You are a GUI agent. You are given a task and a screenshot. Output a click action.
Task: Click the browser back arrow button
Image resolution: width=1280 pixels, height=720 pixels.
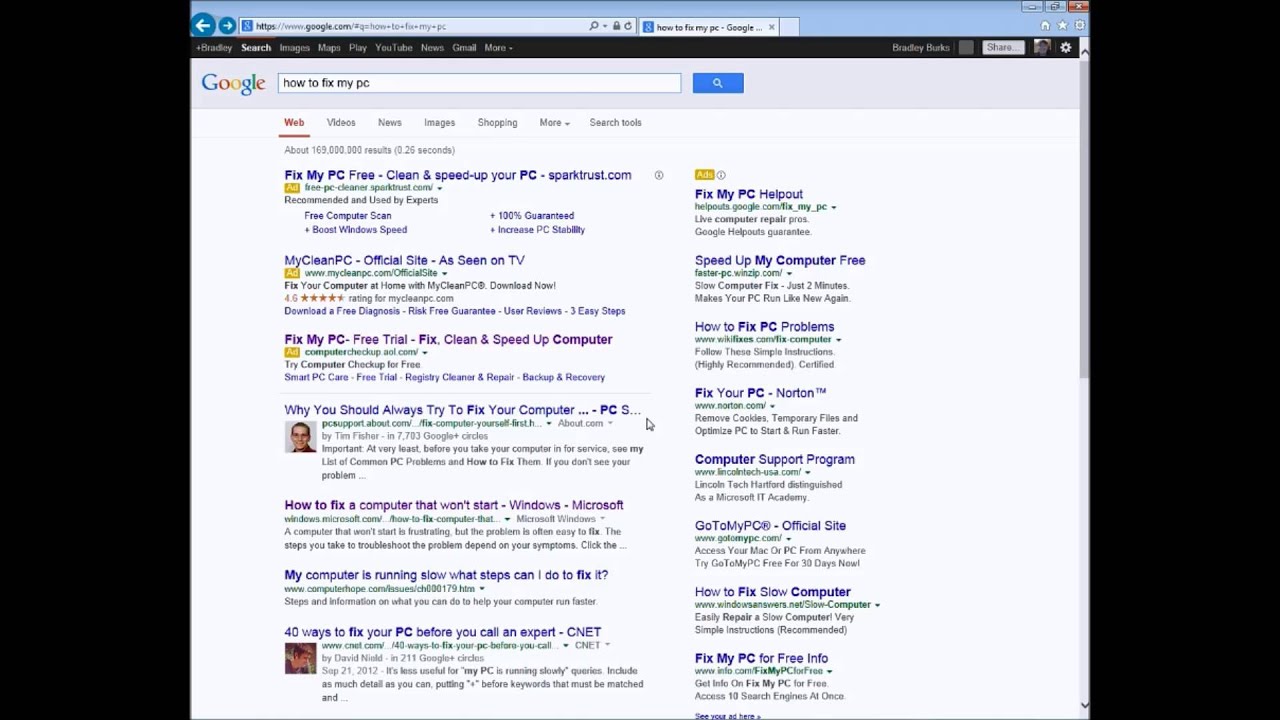(203, 25)
